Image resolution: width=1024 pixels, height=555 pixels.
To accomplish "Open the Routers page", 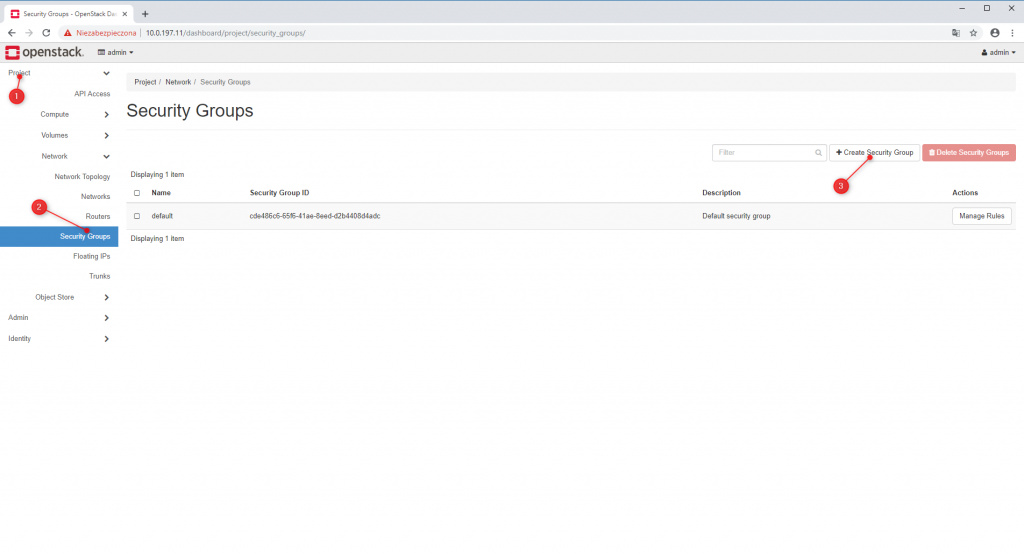I will pos(98,217).
